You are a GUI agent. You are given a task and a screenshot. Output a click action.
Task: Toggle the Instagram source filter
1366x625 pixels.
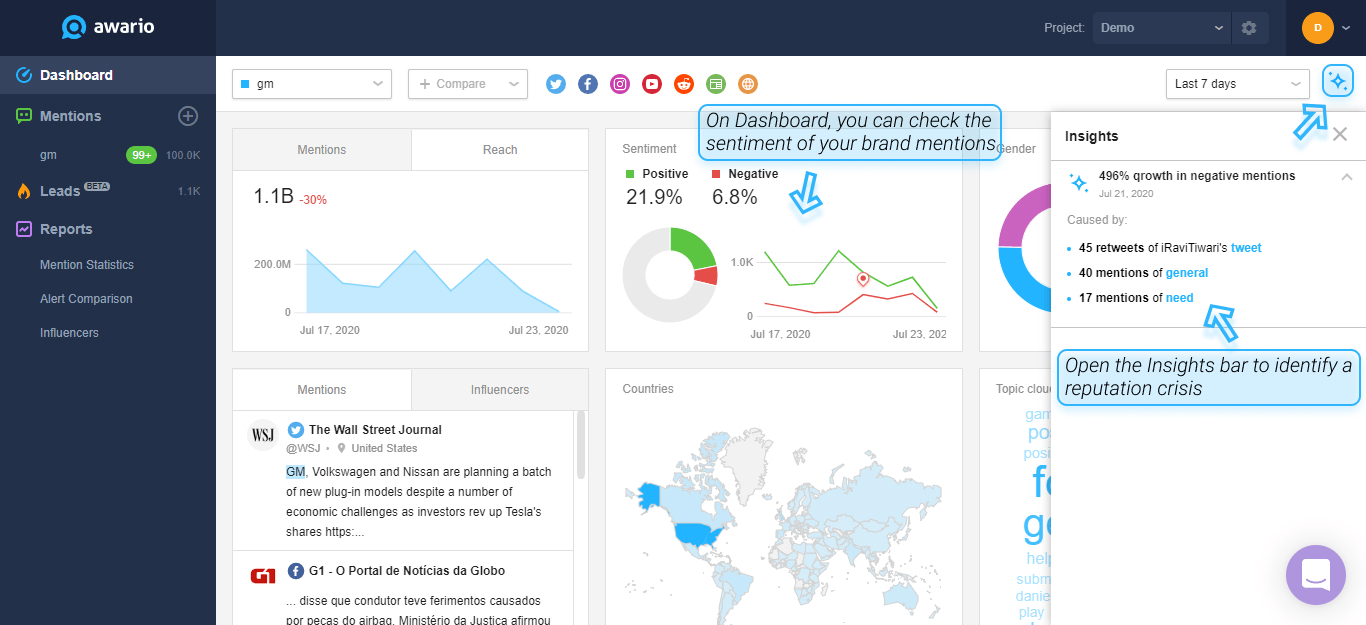(620, 84)
